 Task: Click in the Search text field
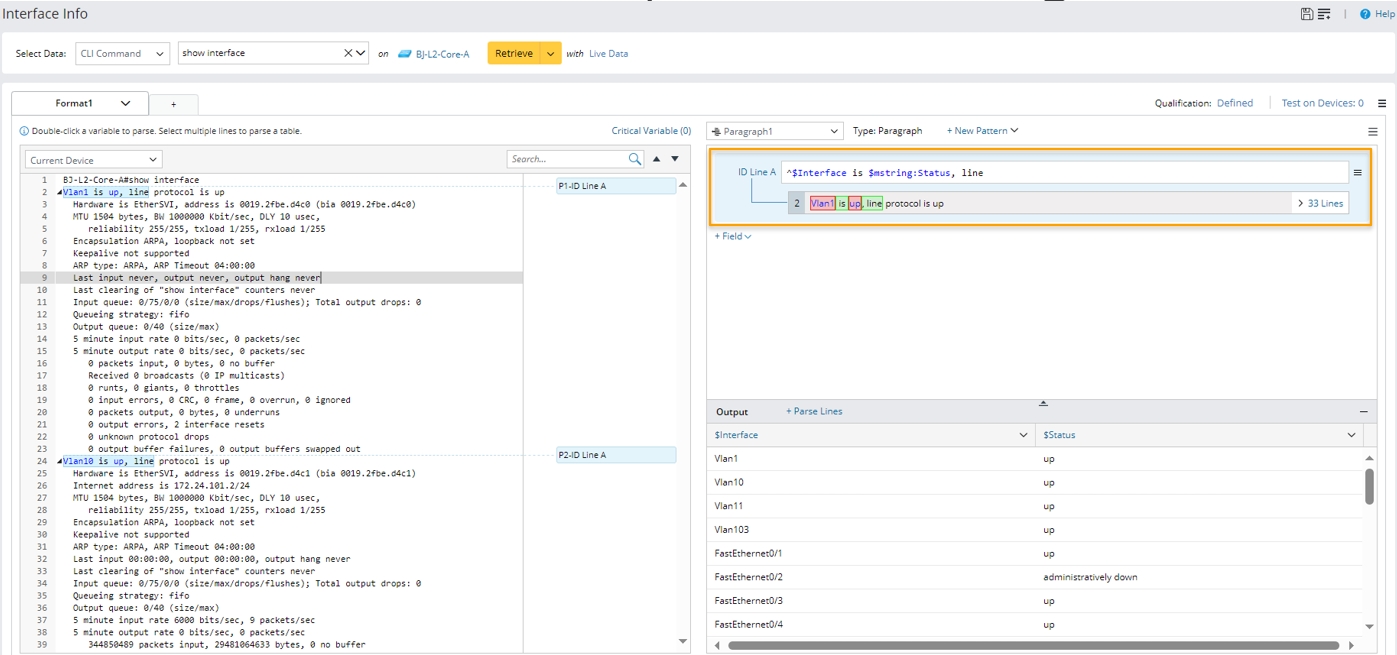click(x=565, y=159)
